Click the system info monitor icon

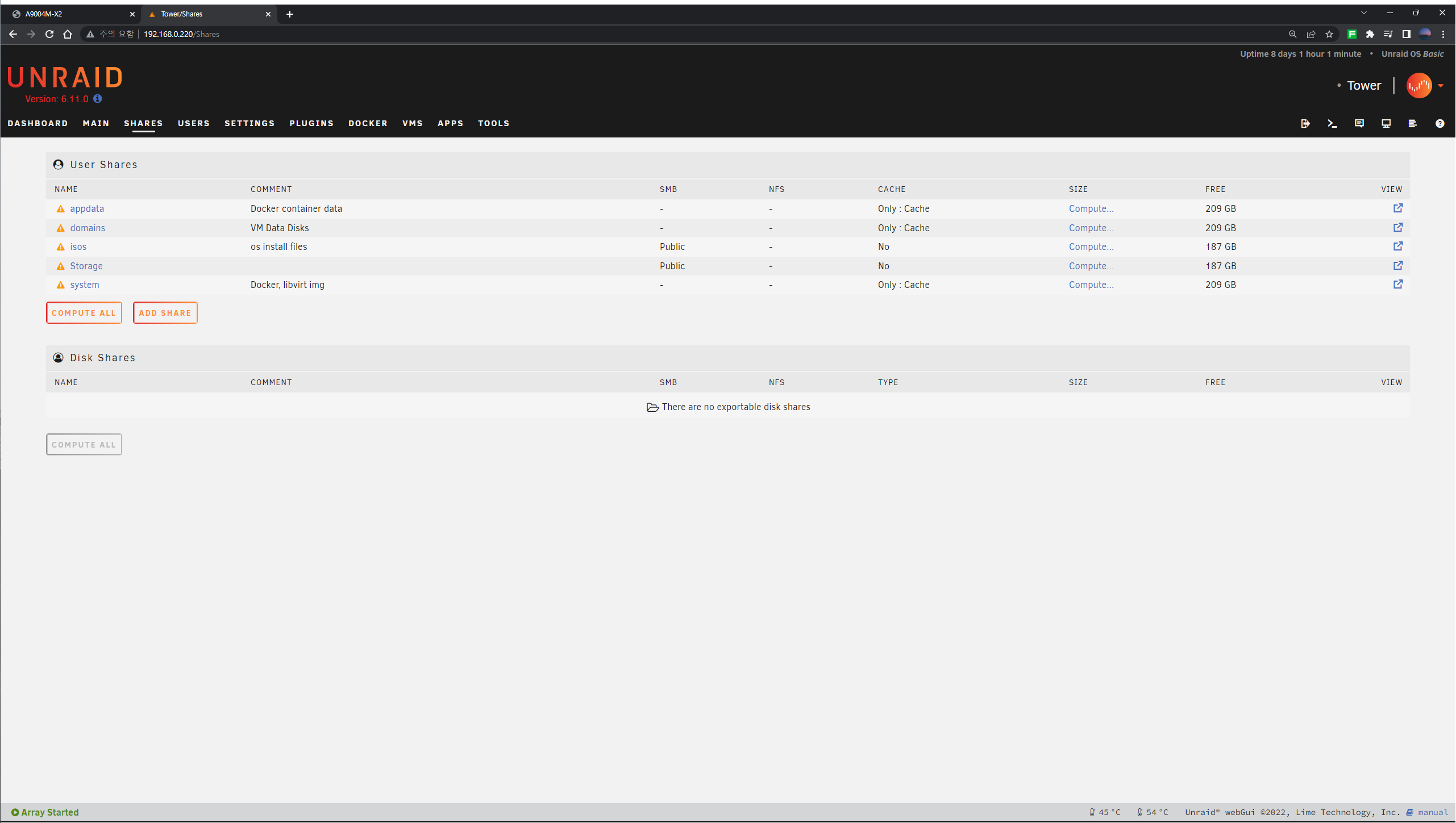click(1386, 123)
